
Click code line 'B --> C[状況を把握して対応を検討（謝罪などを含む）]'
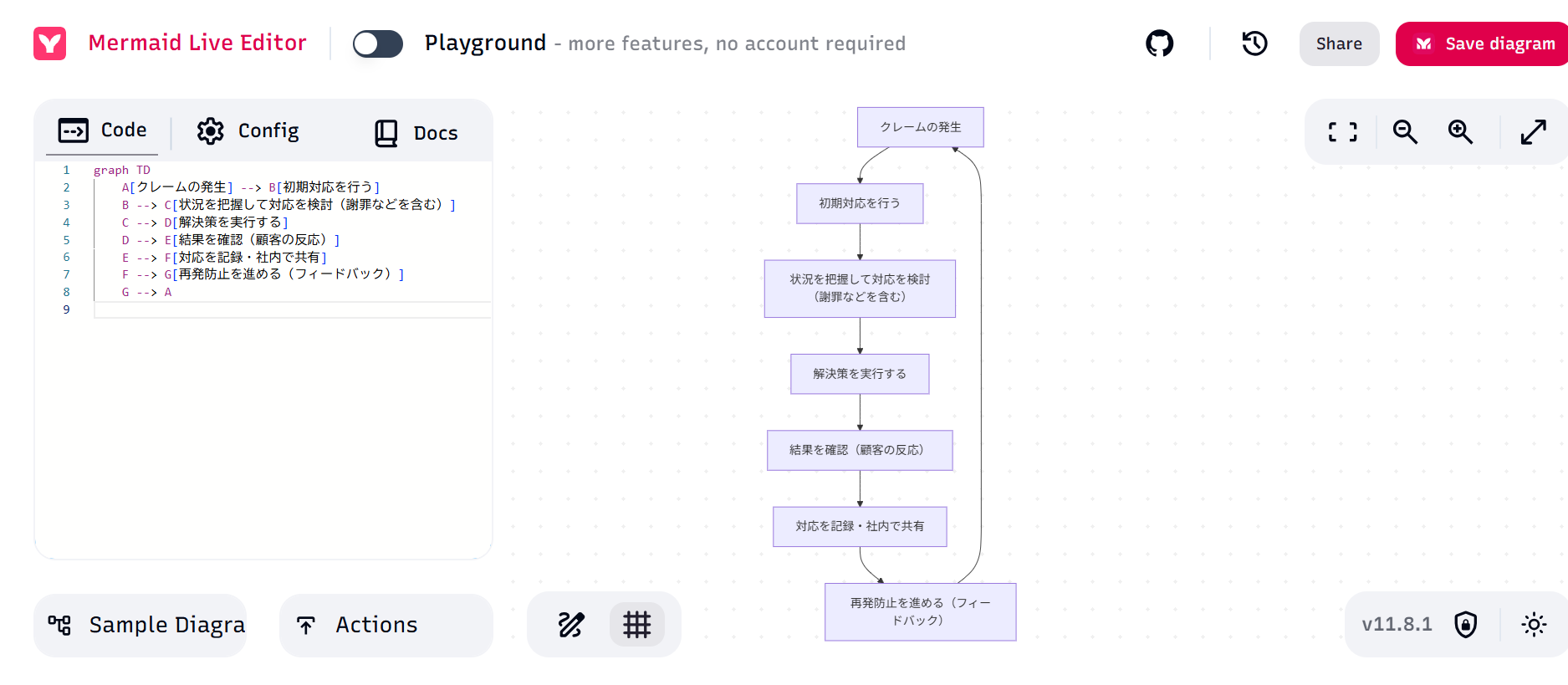[x=289, y=205]
